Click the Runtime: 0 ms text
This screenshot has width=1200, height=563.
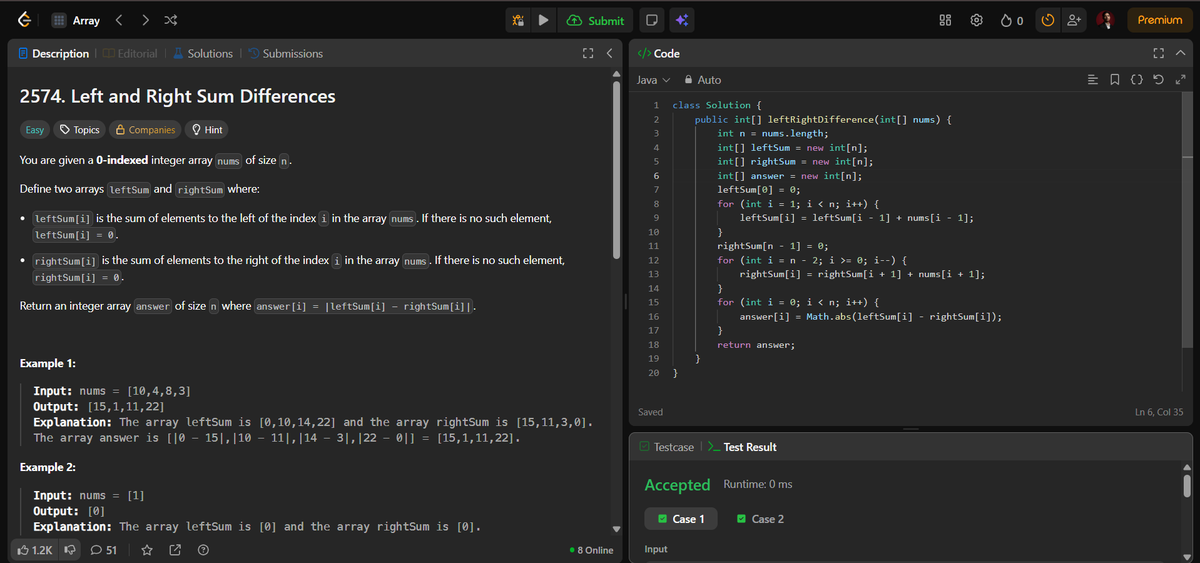pos(757,485)
